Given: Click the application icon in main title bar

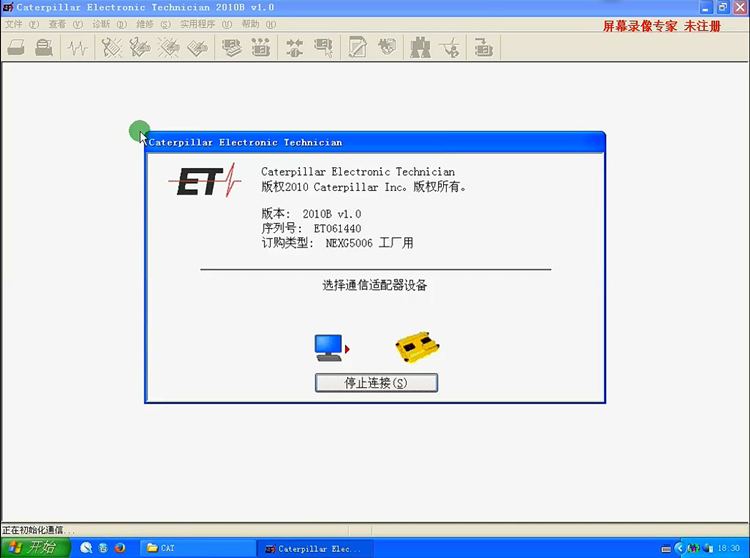Looking at the screenshot, I should pos(8,7).
